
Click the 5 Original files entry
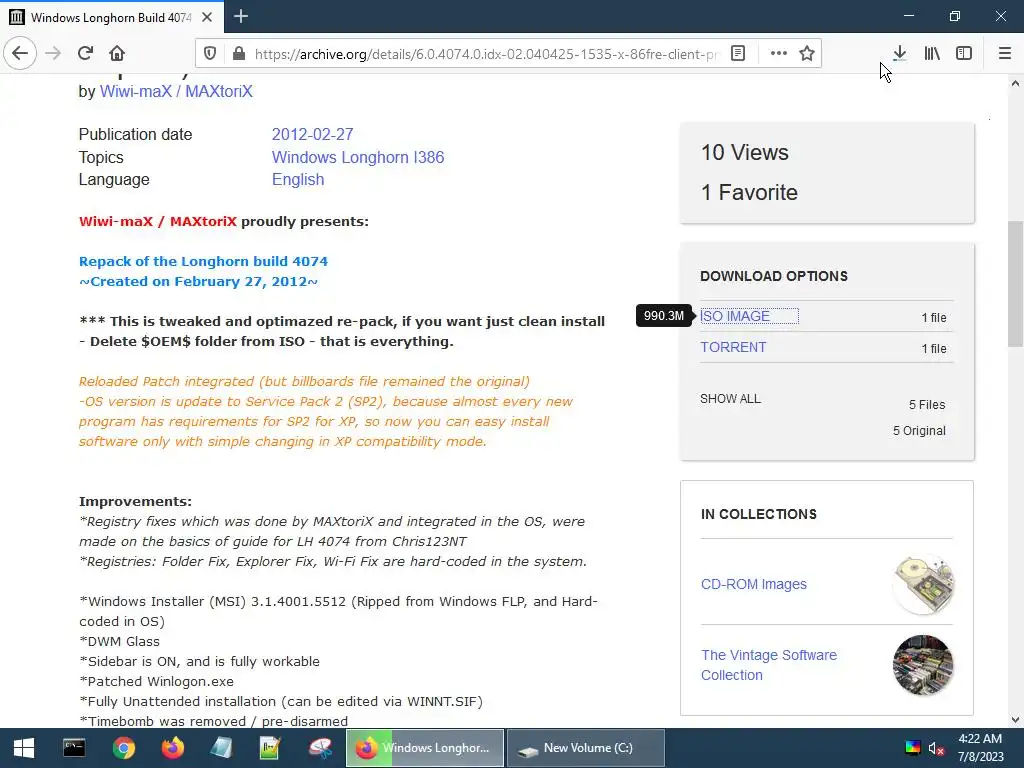coord(919,431)
